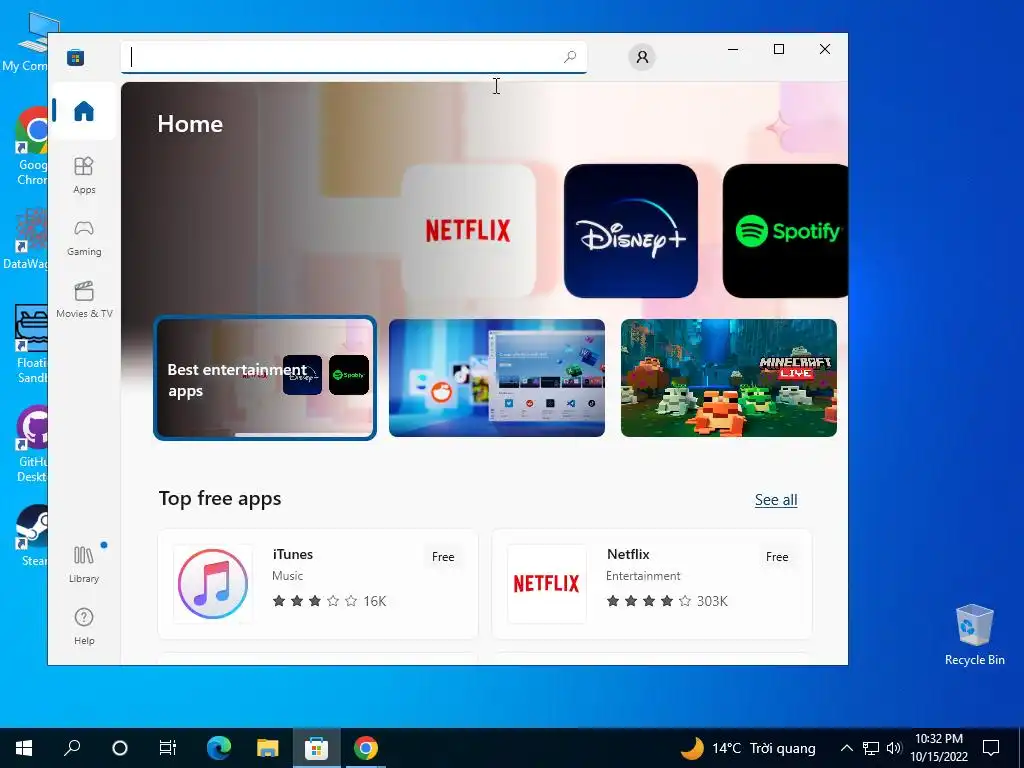The width and height of the screenshot is (1024, 768).
Task: Open the Netflix app icon in Top free apps
Action: pos(547,584)
